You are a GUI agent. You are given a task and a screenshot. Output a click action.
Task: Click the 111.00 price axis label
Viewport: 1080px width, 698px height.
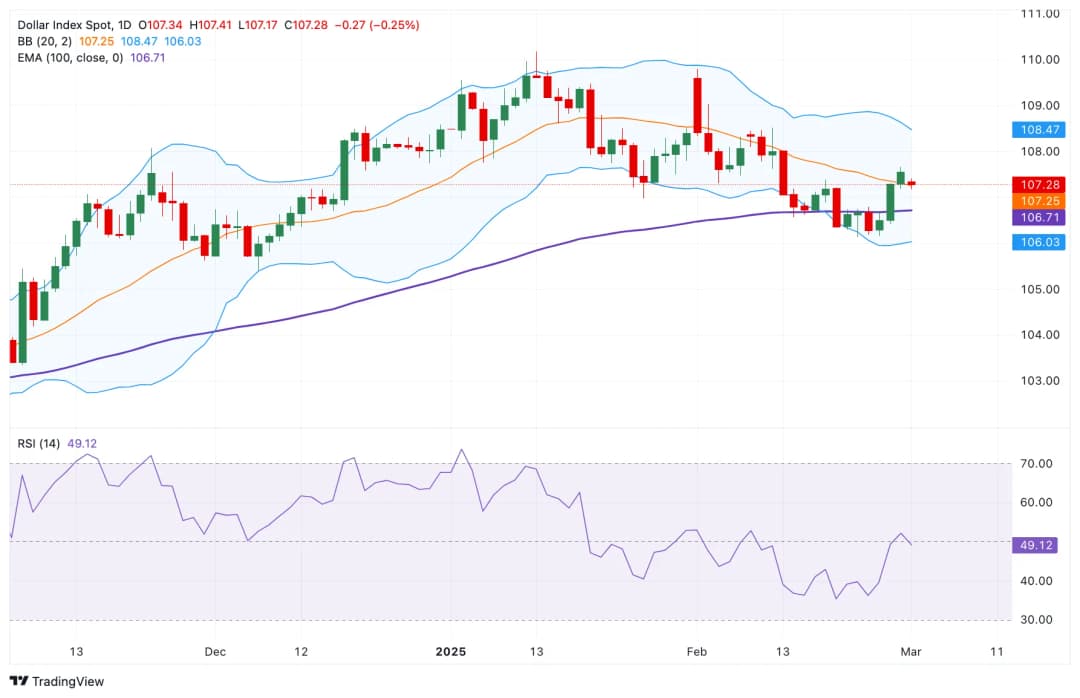tap(1040, 14)
